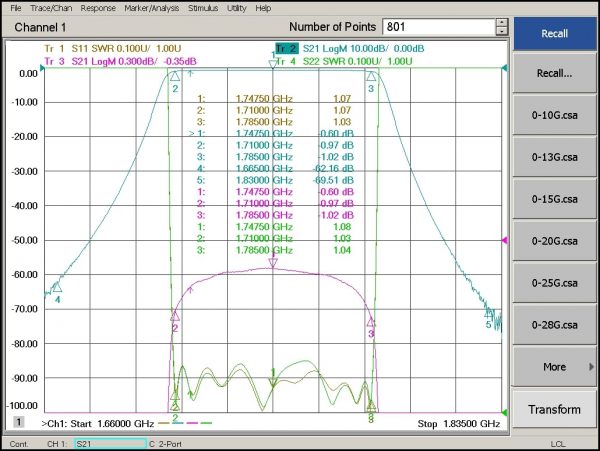Load the 0-20G.csa state file
Image resolution: width=600 pixels, height=451 pixels.
[554, 241]
